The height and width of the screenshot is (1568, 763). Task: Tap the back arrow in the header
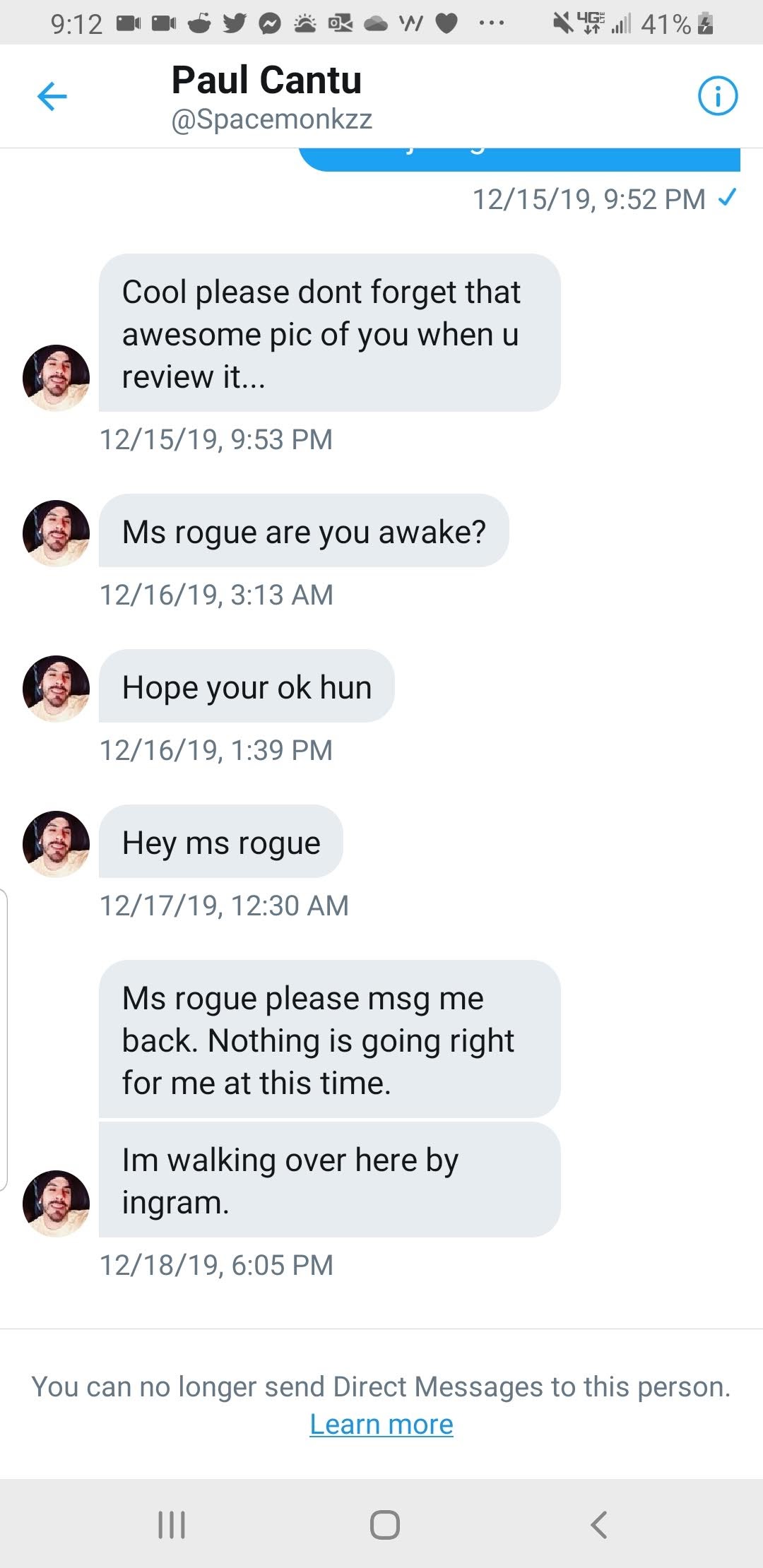tap(52, 97)
